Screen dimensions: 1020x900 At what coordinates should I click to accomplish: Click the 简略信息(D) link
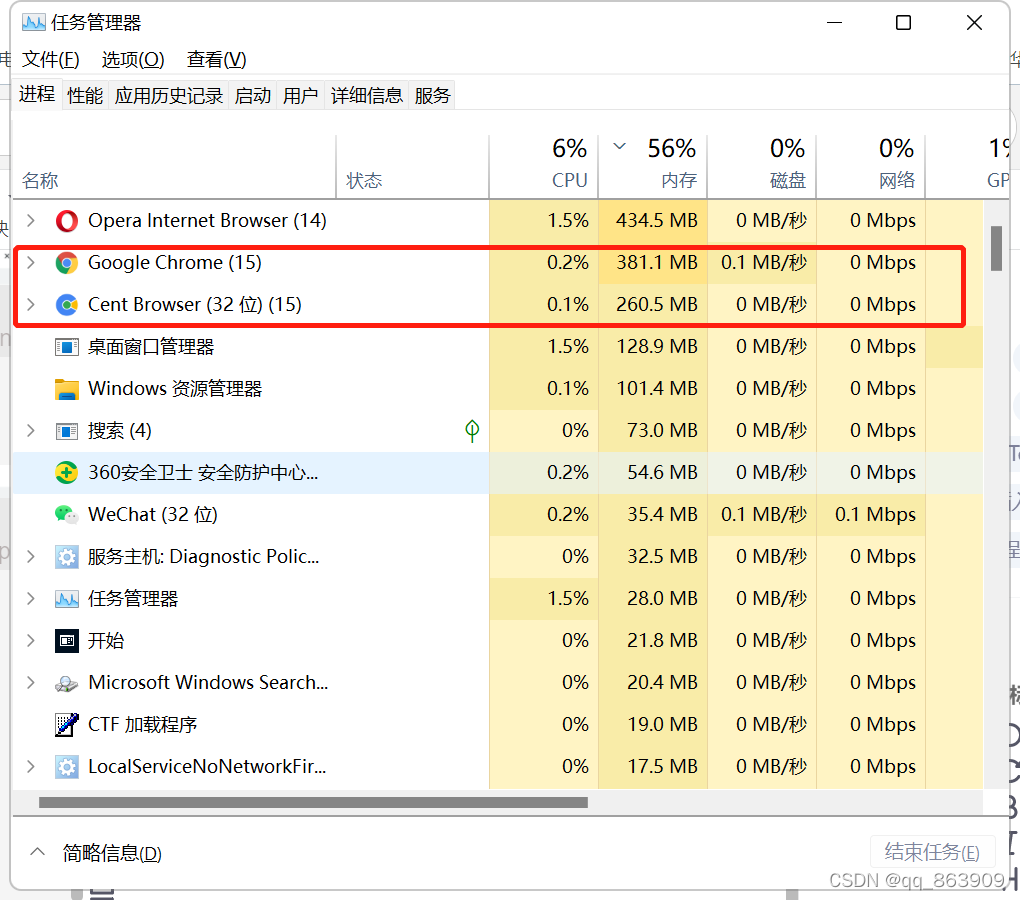click(x=112, y=853)
